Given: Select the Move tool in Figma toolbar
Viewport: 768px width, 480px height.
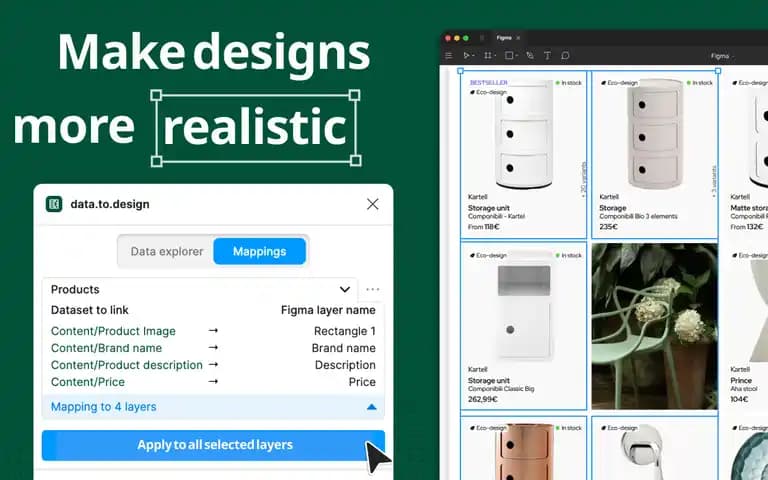Looking at the screenshot, I should [466, 56].
